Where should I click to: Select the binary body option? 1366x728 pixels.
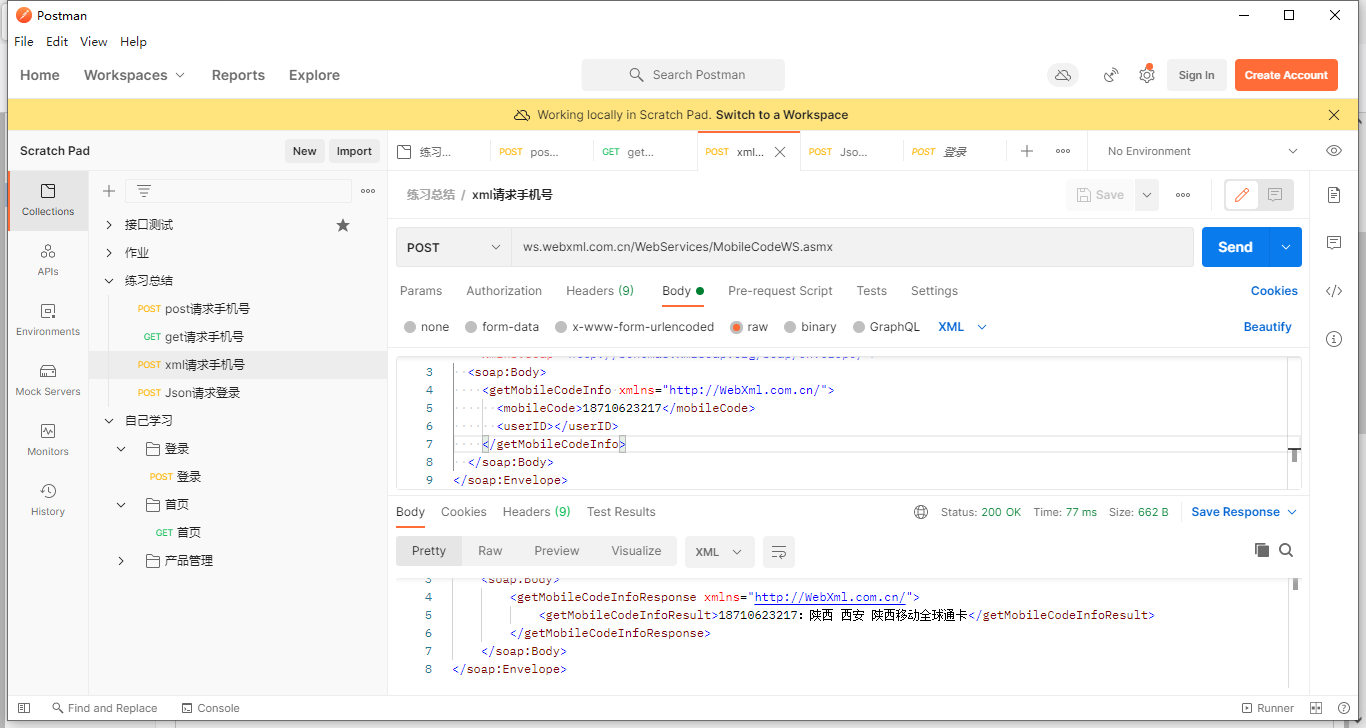pos(790,327)
